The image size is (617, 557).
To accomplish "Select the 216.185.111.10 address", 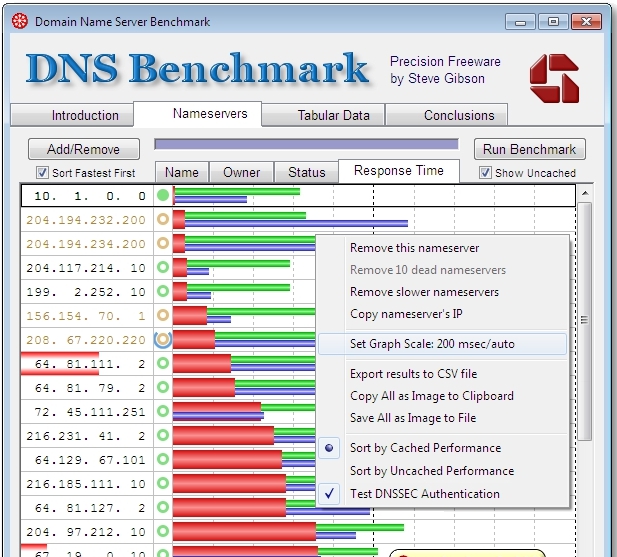I will pyautogui.click(x=86, y=484).
